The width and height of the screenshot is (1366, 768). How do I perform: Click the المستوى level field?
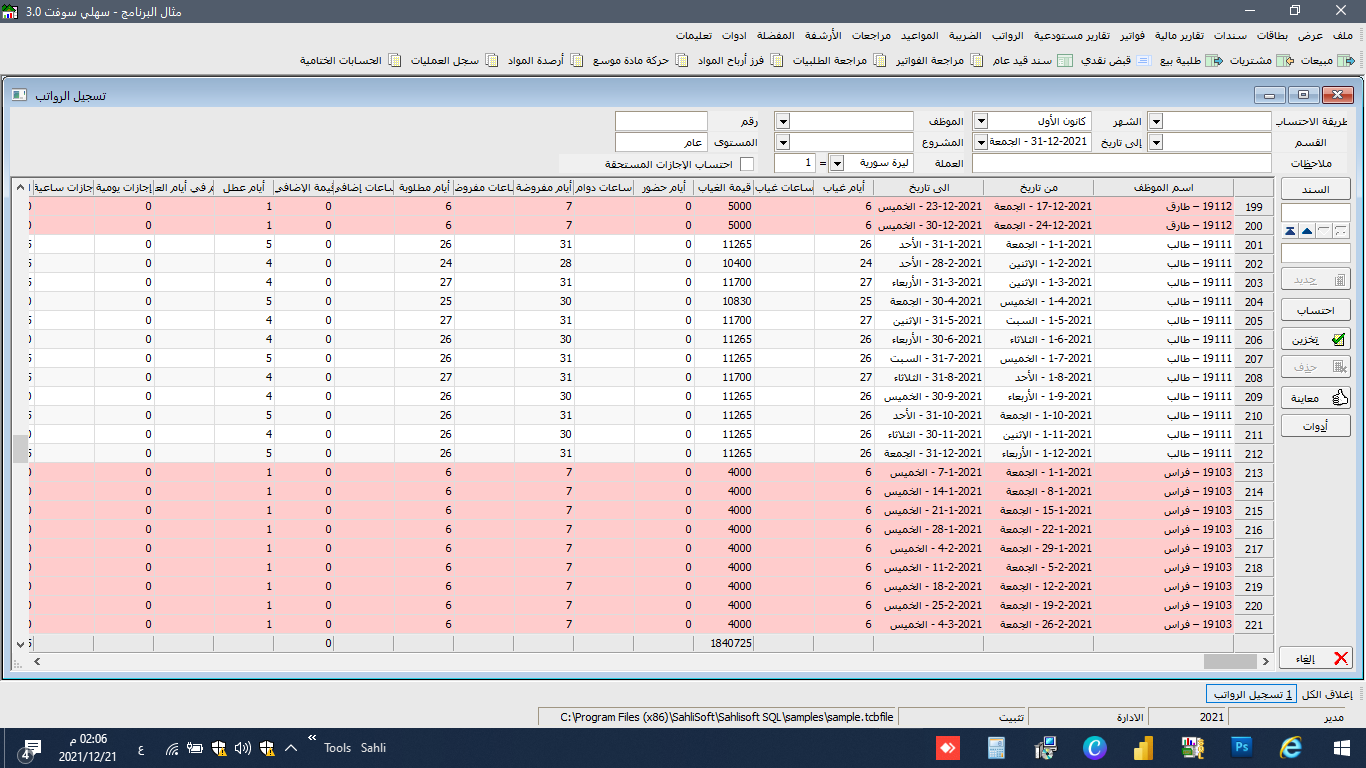click(661, 143)
